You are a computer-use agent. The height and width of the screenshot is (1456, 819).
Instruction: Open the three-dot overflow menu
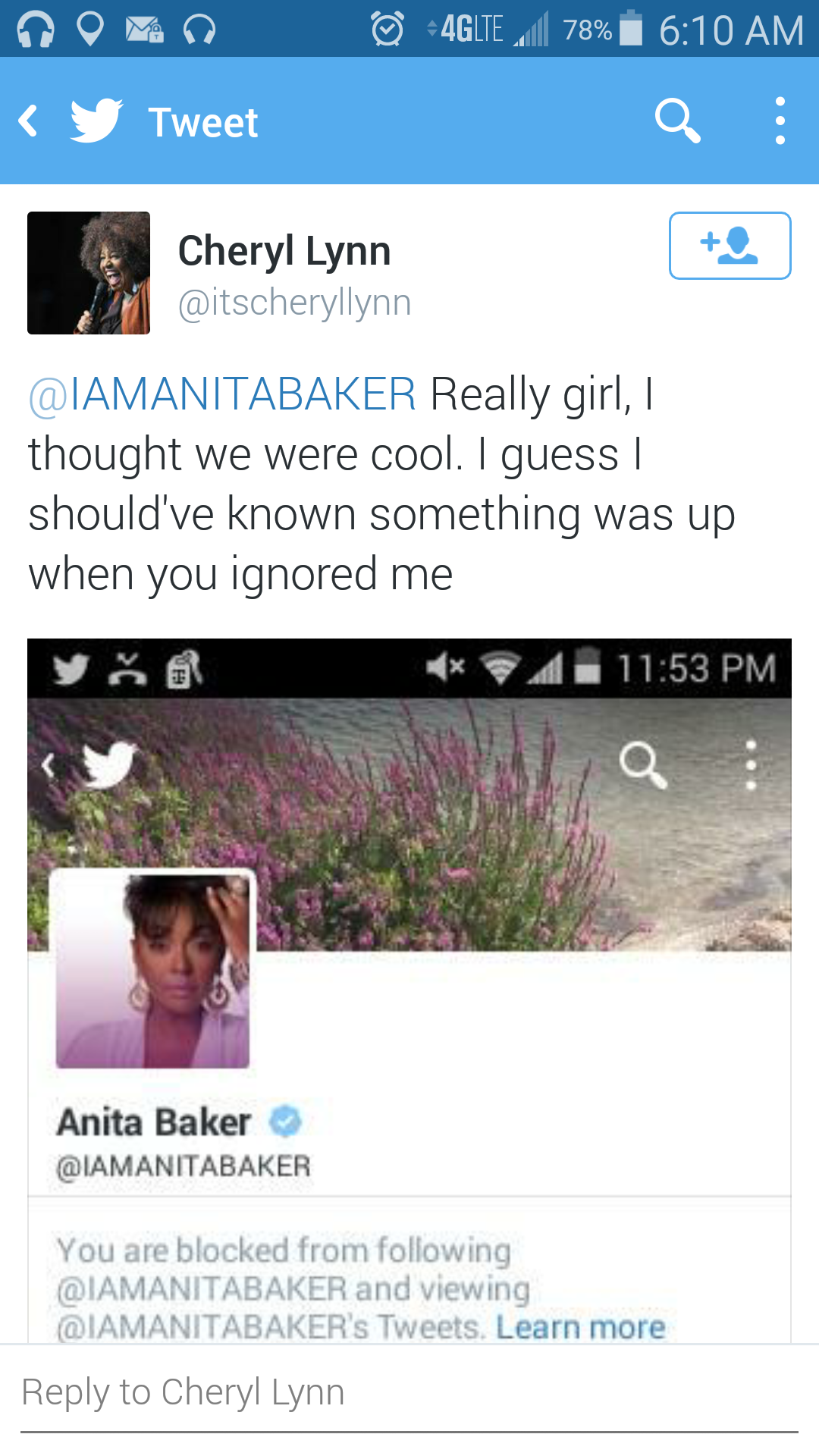pos(780,120)
